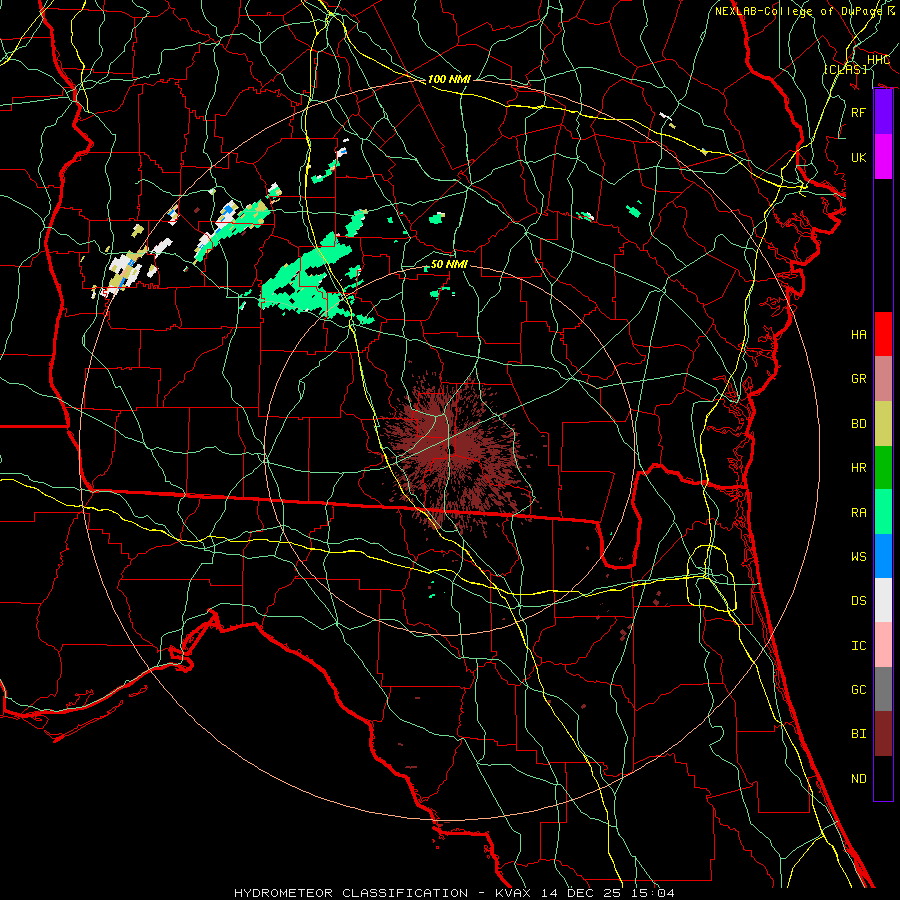
Task: Click the DS legend label
Action: (858, 601)
